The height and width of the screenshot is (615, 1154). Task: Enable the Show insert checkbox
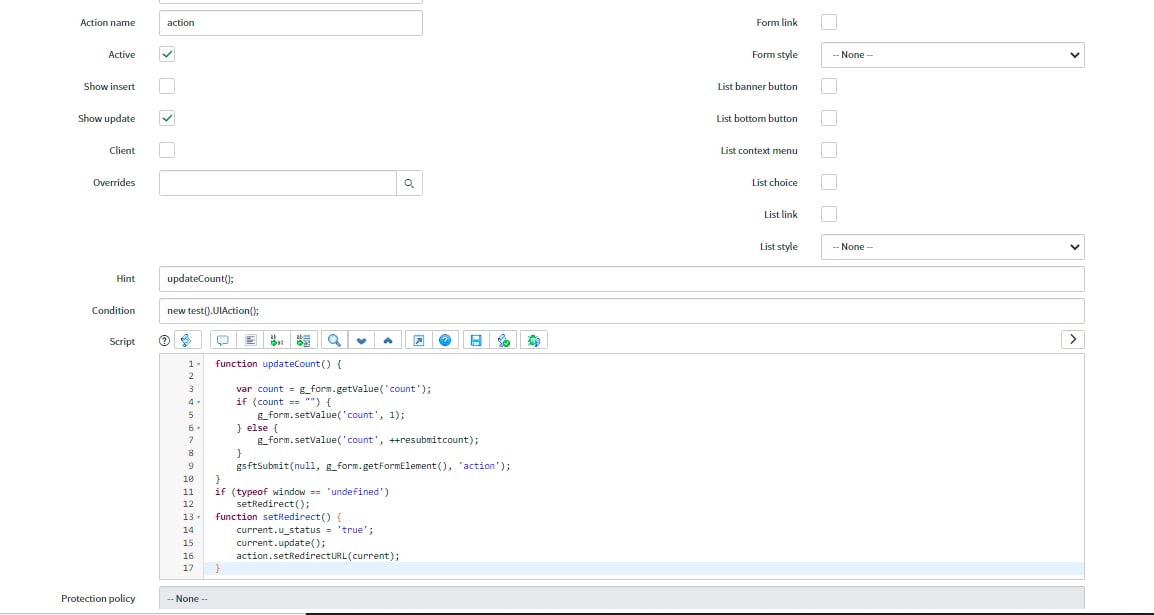(x=167, y=87)
